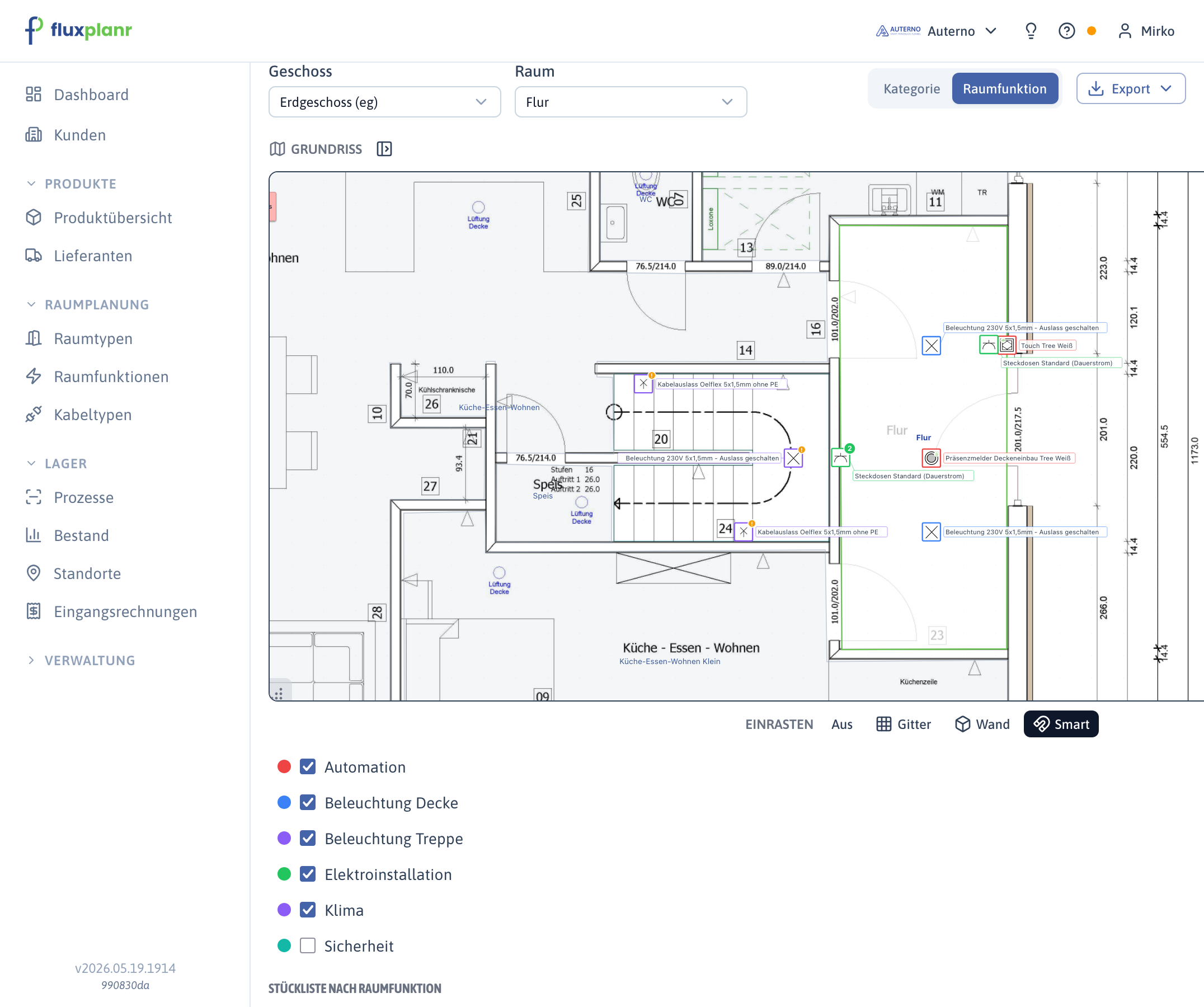The height and width of the screenshot is (1007, 1204).
Task: Click the Prozesse scan icon
Action: pos(34,497)
